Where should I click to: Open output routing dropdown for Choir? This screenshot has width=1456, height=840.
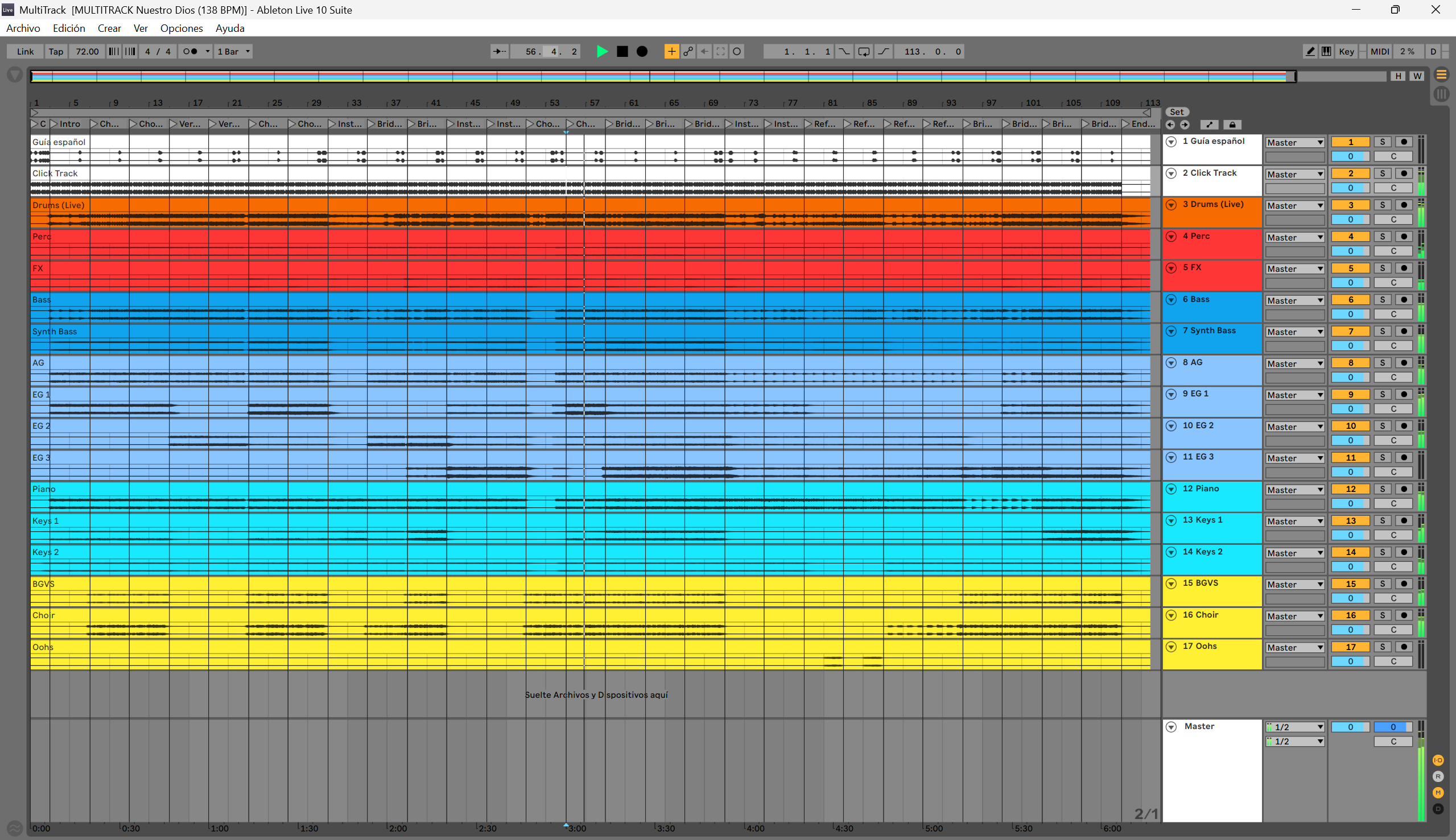pyautogui.click(x=1294, y=616)
